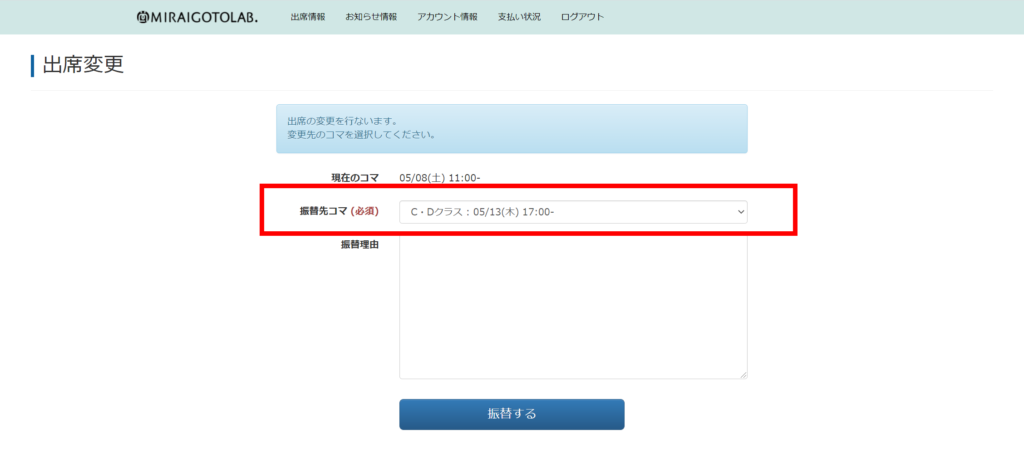Viewport: 1024px width, 463px height.
Task: Click the 現在のコマ value 05/08(土) 11:00-
Action: (440, 178)
